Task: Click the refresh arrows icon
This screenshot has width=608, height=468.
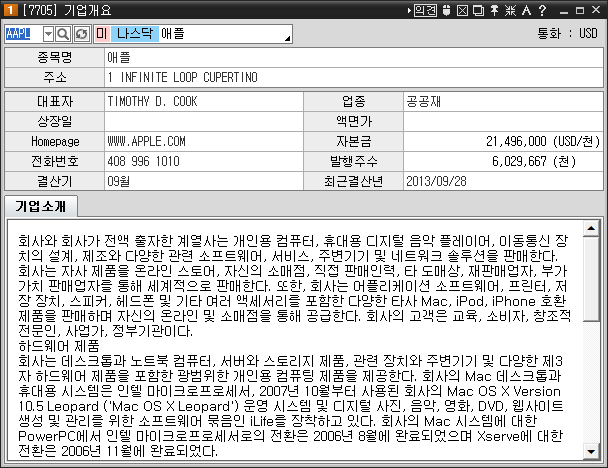Action: point(82,34)
